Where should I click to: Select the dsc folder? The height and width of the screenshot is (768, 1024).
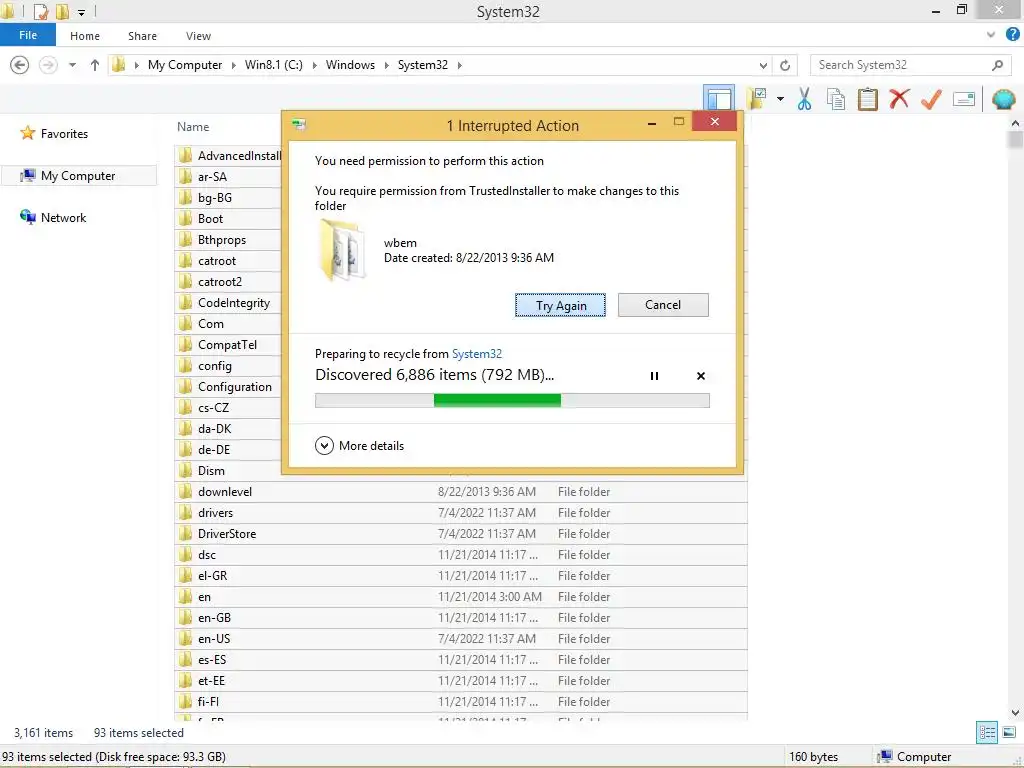tap(460, 554)
